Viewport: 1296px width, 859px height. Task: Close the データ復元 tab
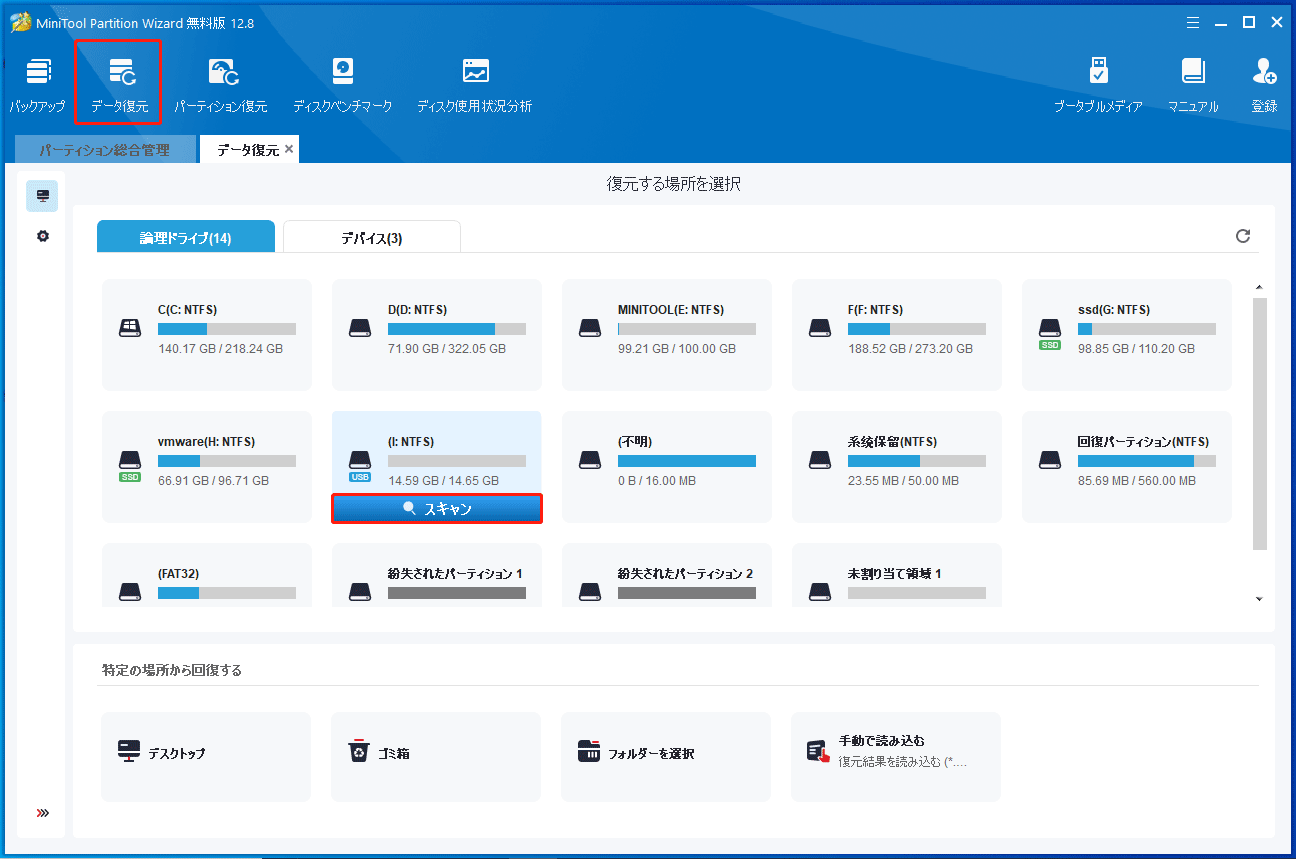pos(289,149)
